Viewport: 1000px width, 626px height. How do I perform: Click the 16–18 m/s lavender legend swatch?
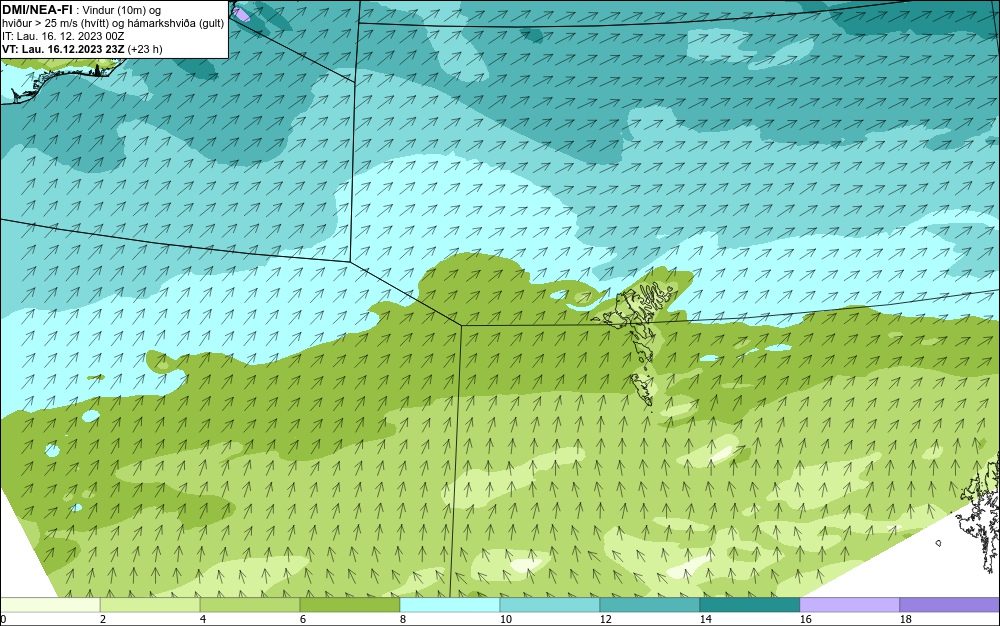tap(849, 604)
